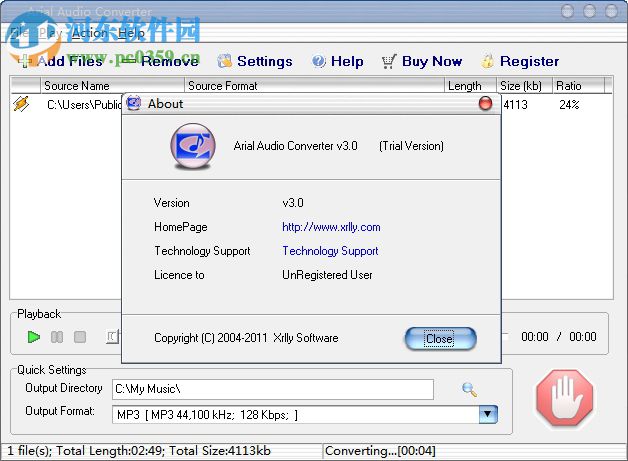
Task: Click the total length status bar text
Action: coord(139,451)
